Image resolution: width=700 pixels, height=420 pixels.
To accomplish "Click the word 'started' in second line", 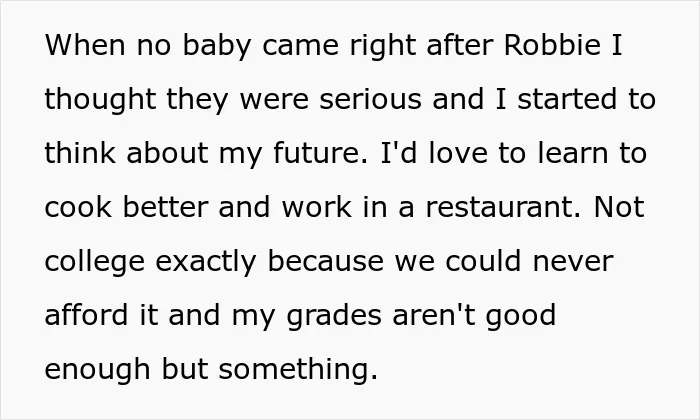I will 567,99.
